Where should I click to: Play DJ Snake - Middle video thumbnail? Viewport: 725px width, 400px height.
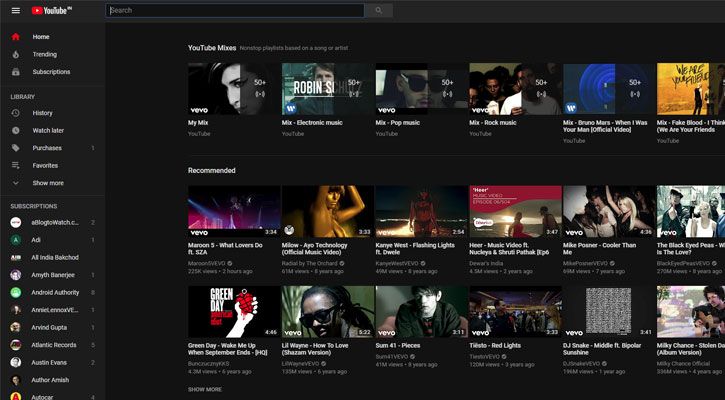pos(609,312)
